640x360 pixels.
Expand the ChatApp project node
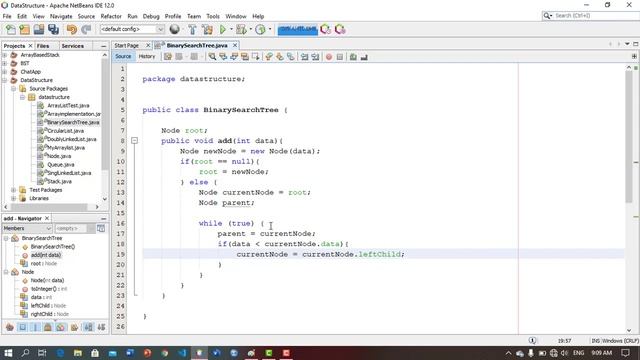point(5,72)
